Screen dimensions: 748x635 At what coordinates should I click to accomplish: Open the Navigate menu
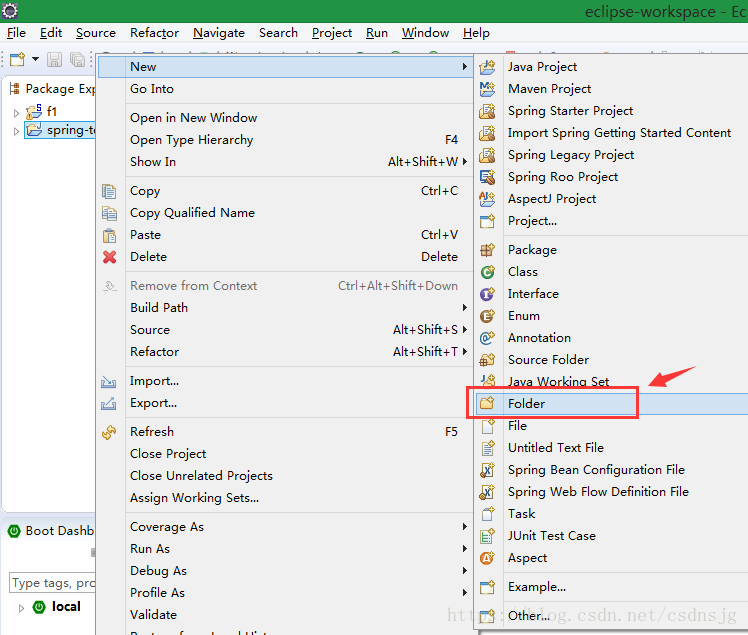(218, 33)
